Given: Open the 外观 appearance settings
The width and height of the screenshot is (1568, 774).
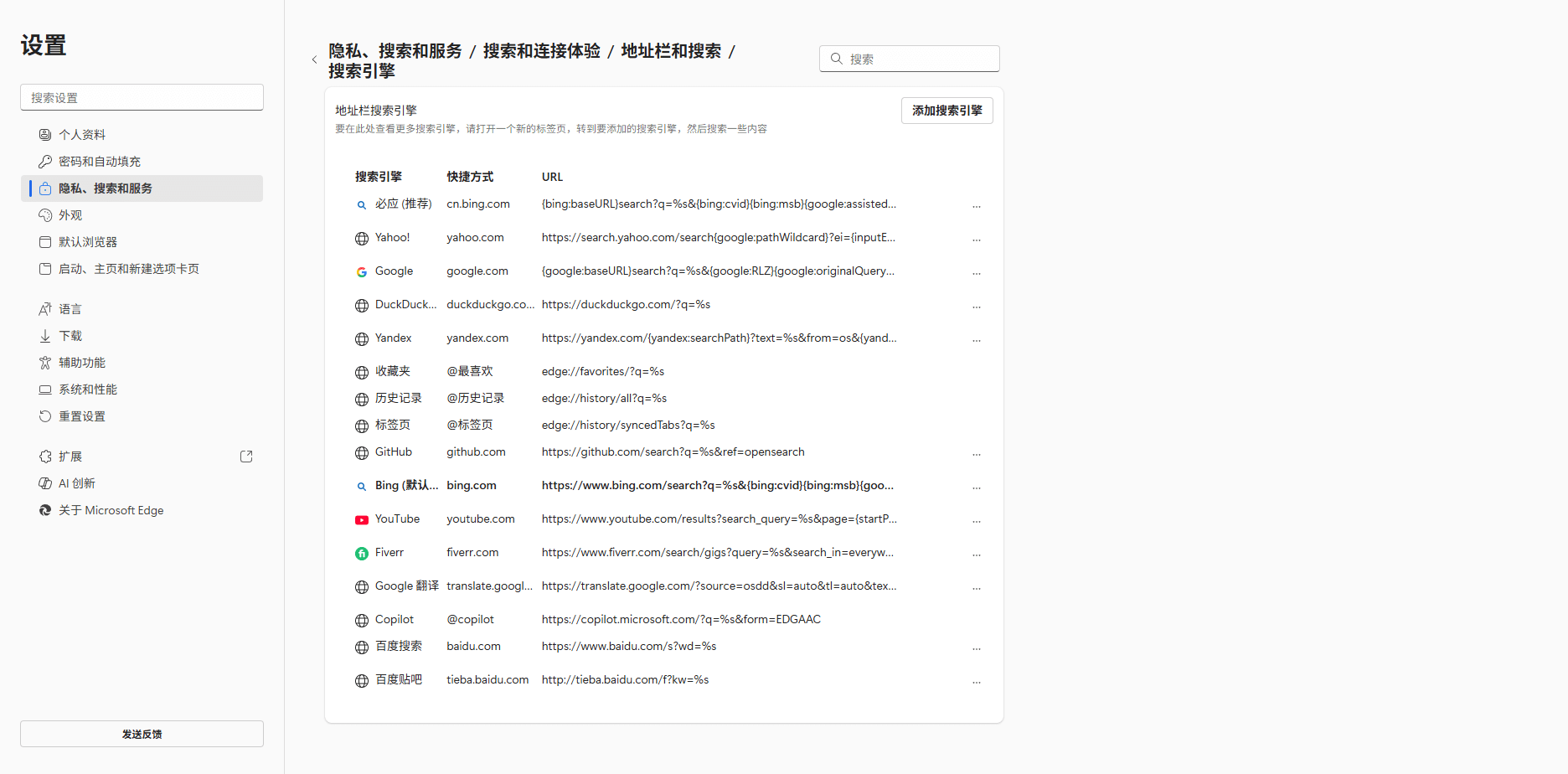Looking at the screenshot, I should coord(71,214).
